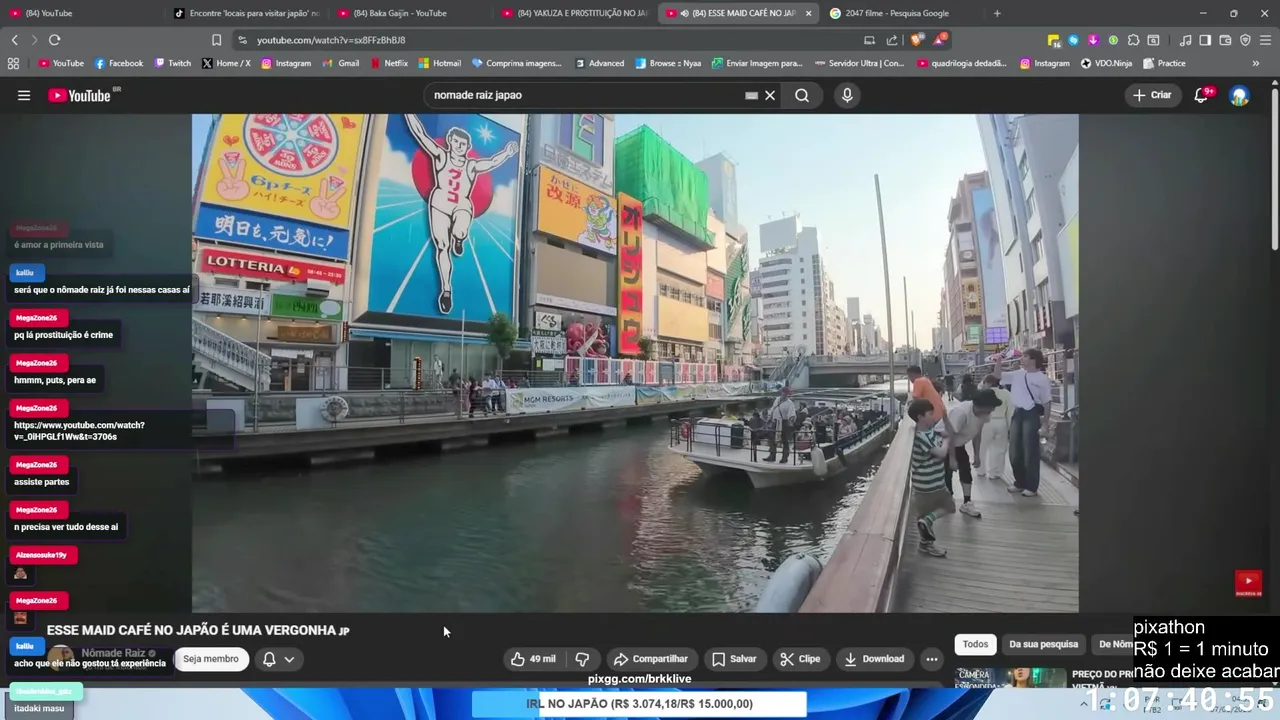
Task: Share this page with the address bar share icon
Action: [892, 40]
